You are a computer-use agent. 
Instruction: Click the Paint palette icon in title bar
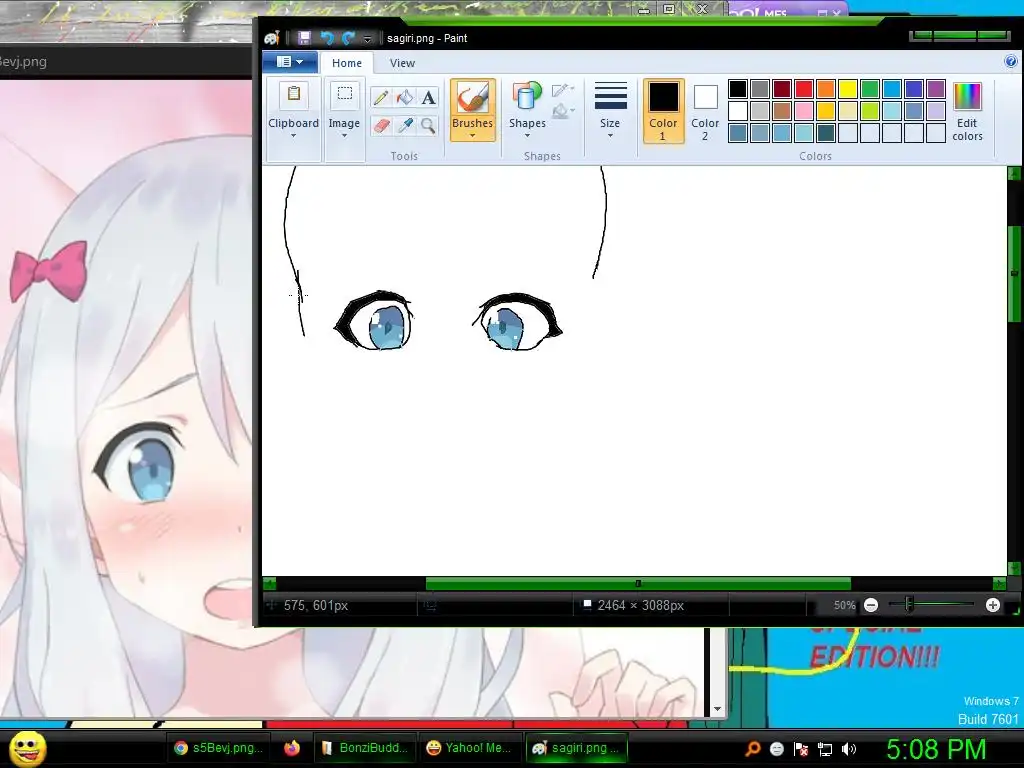[x=272, y=39]
